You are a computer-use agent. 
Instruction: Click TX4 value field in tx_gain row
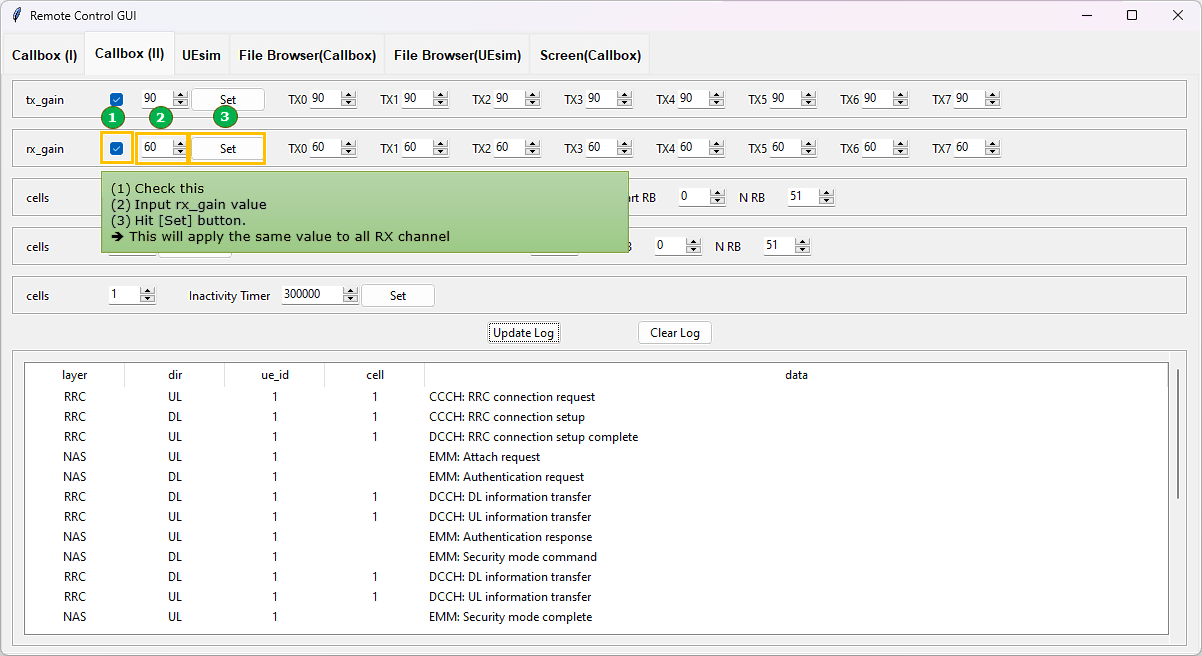[x=693, y=99]
